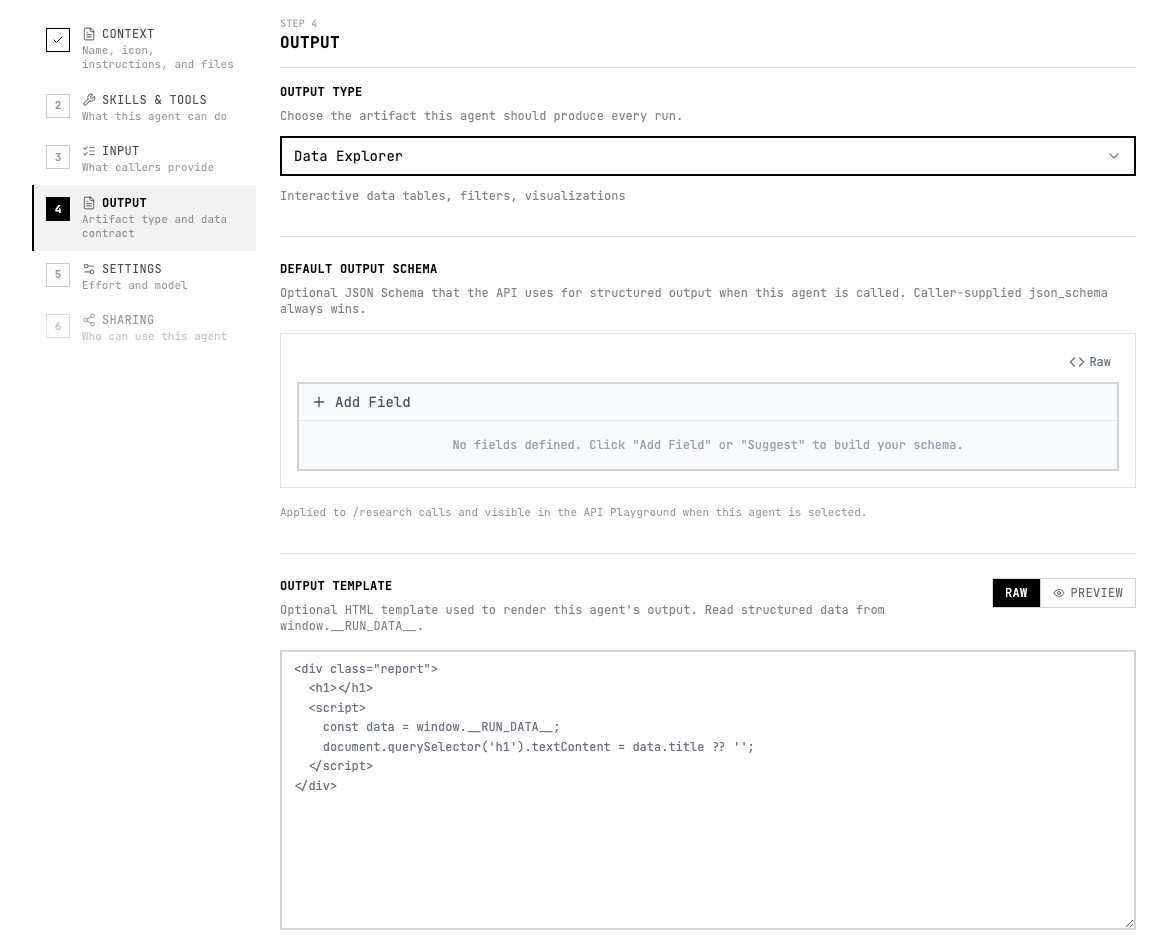Go to the Skills & Tools step

[x=144, y=107]
